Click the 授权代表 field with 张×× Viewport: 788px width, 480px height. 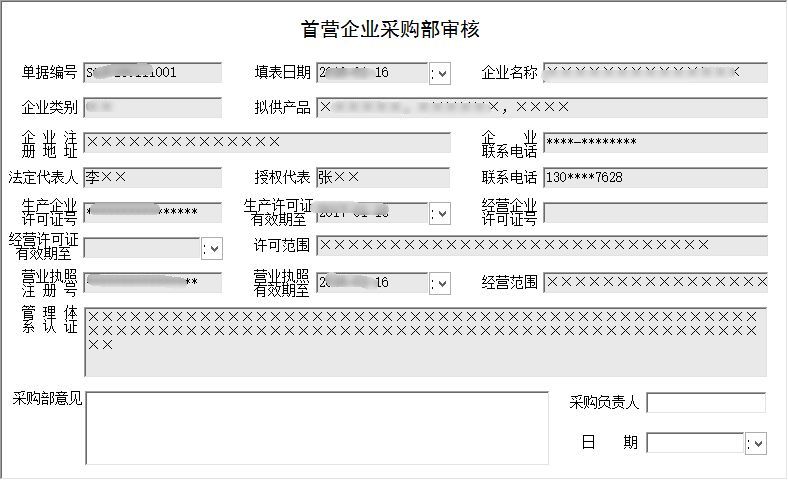click(383, 177)
